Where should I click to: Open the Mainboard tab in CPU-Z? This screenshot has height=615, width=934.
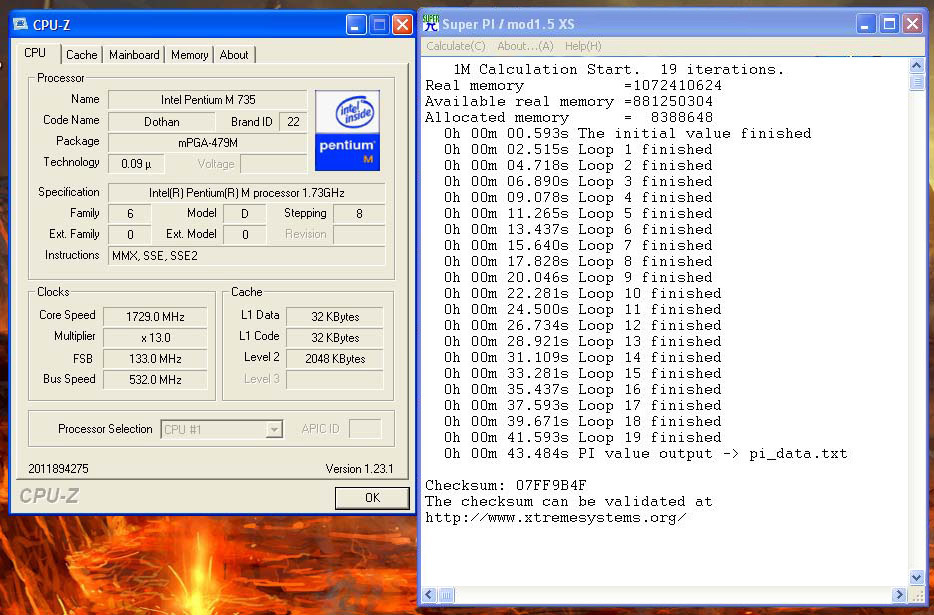click(134, 55)
